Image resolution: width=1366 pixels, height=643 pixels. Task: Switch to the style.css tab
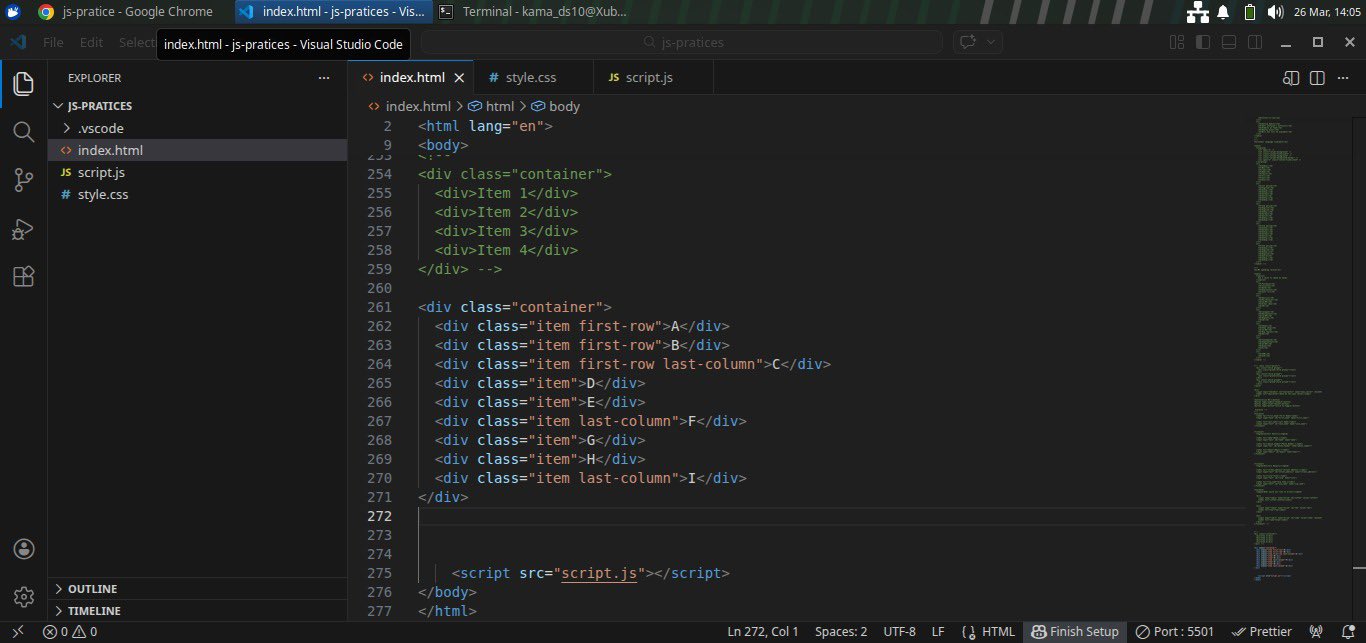coord(530,78)
